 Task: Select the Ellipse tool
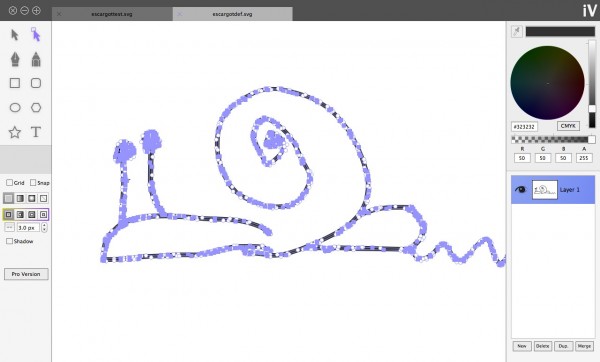(x=15, y=108)
